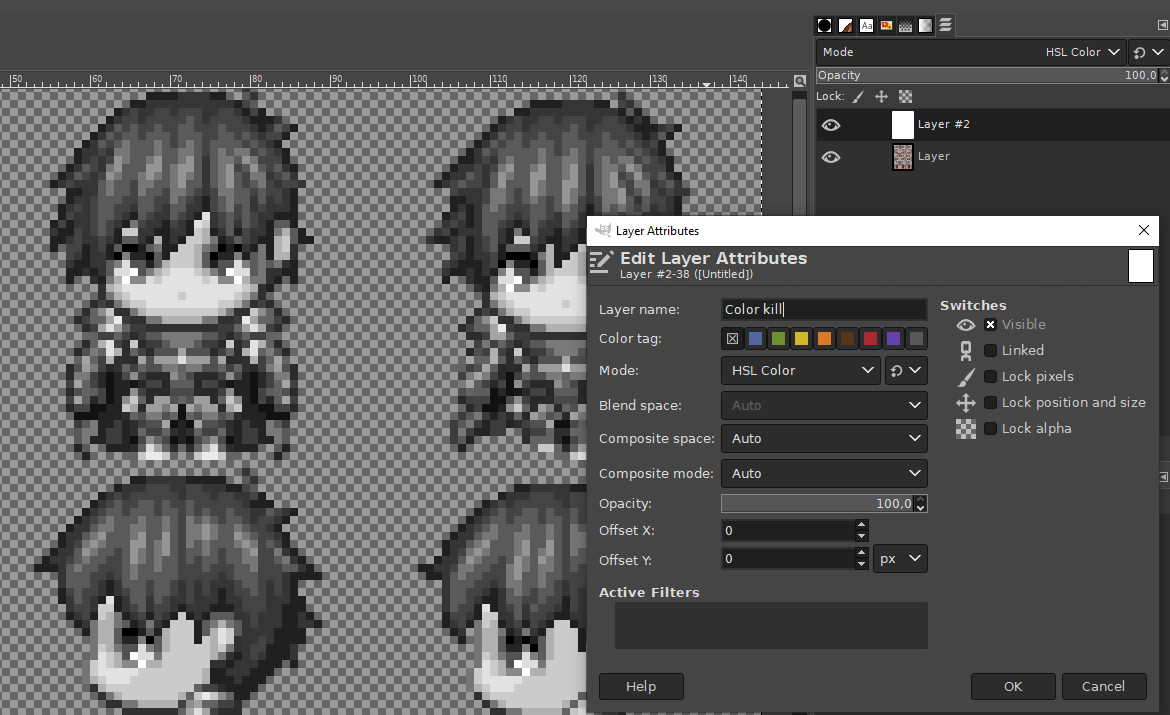Hide Layer #2 with its eye toggle
The image size is (1170, 715).
831,124
